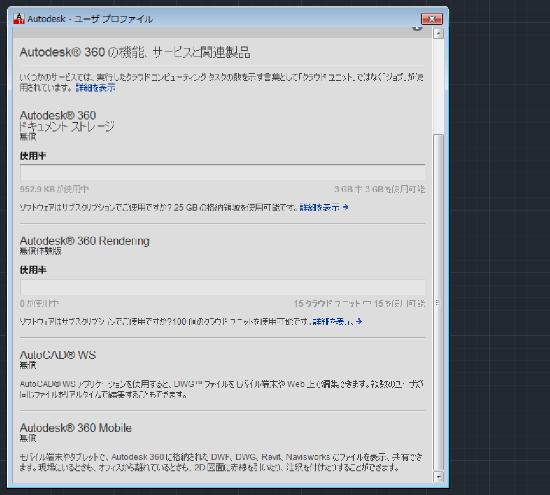550x495 pixels.
Task: Click the document storage usage bar
Action: click(222, 173)
